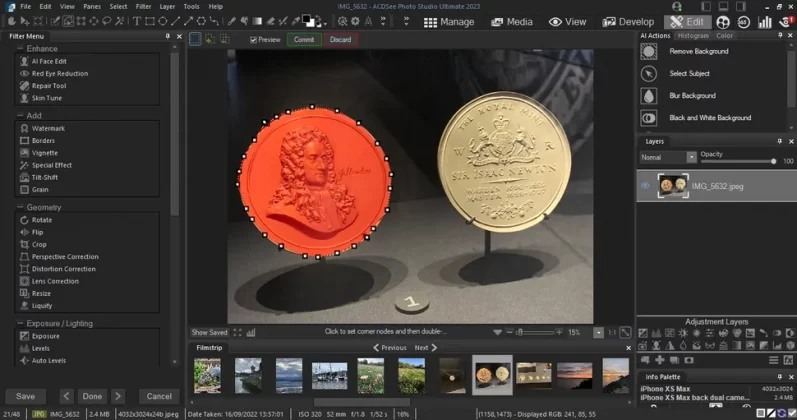This screenshot has width=797, height=420.
Task: Click the Blur Background action icon
Action: click(649, 95)
